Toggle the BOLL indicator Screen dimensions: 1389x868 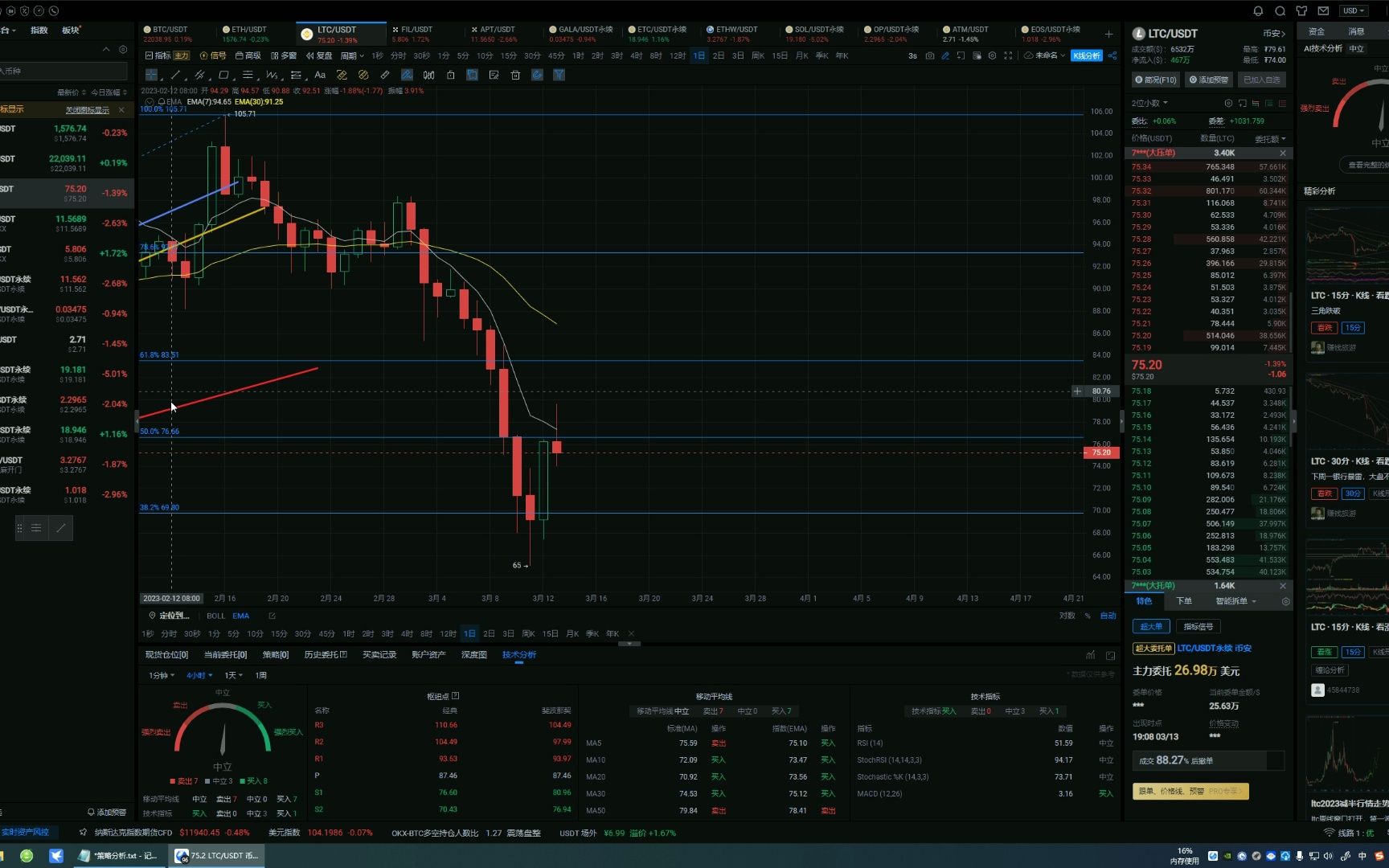coord(215,616)
